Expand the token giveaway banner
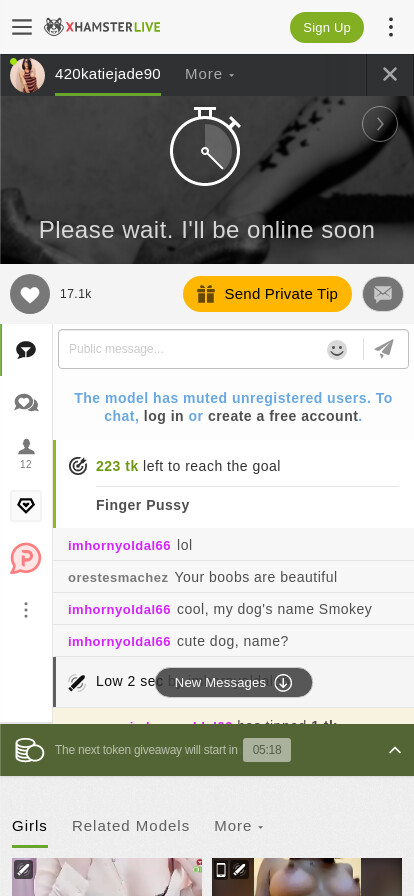 tap(395, 750)
